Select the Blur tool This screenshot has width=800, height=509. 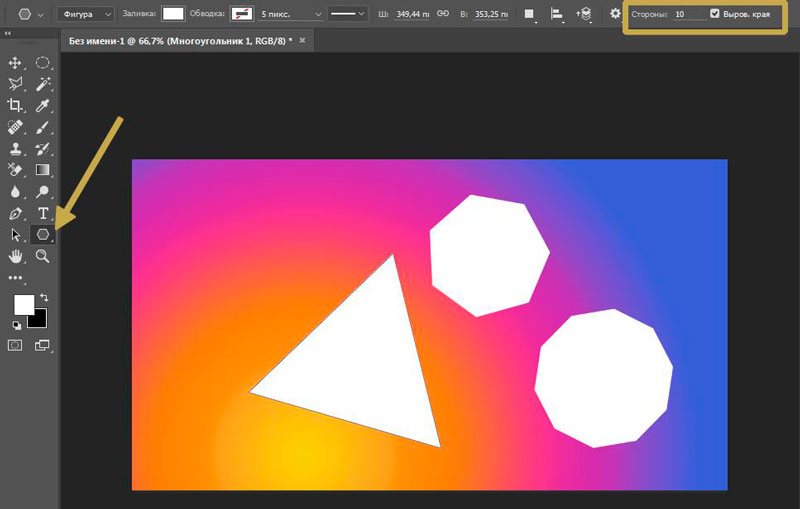[x=15, y=191]
